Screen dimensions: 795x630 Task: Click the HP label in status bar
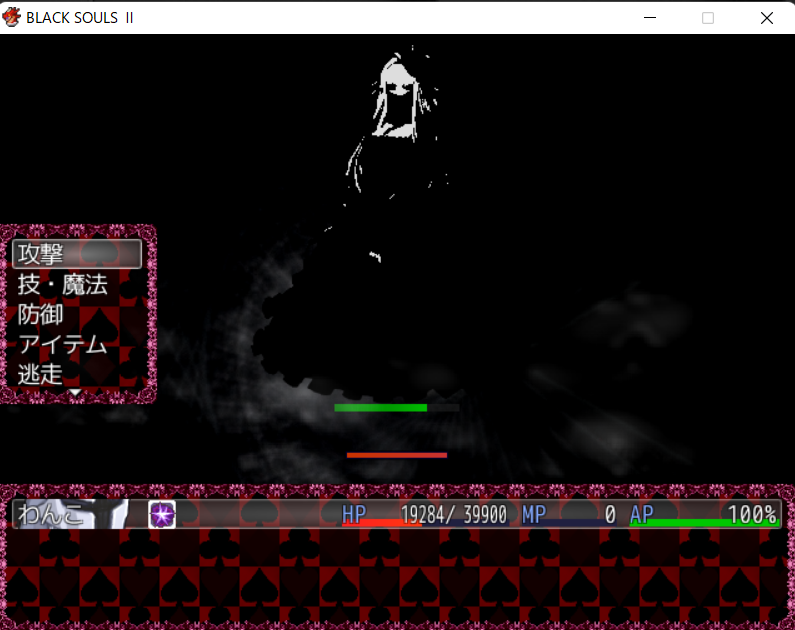click(x=354, y=514)
